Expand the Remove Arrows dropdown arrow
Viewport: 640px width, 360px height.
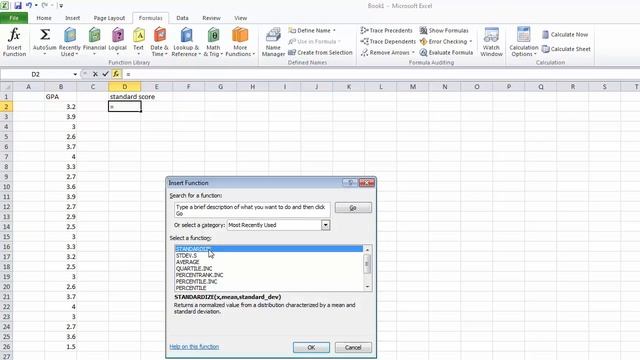click(413, 53)
